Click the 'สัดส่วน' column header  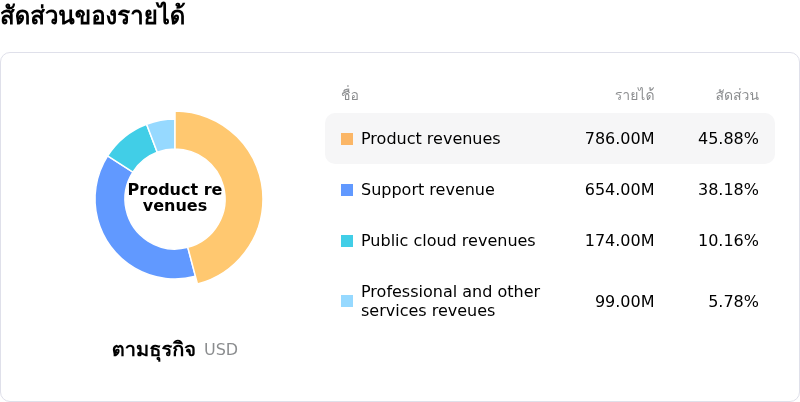click(x=737, y=94)
